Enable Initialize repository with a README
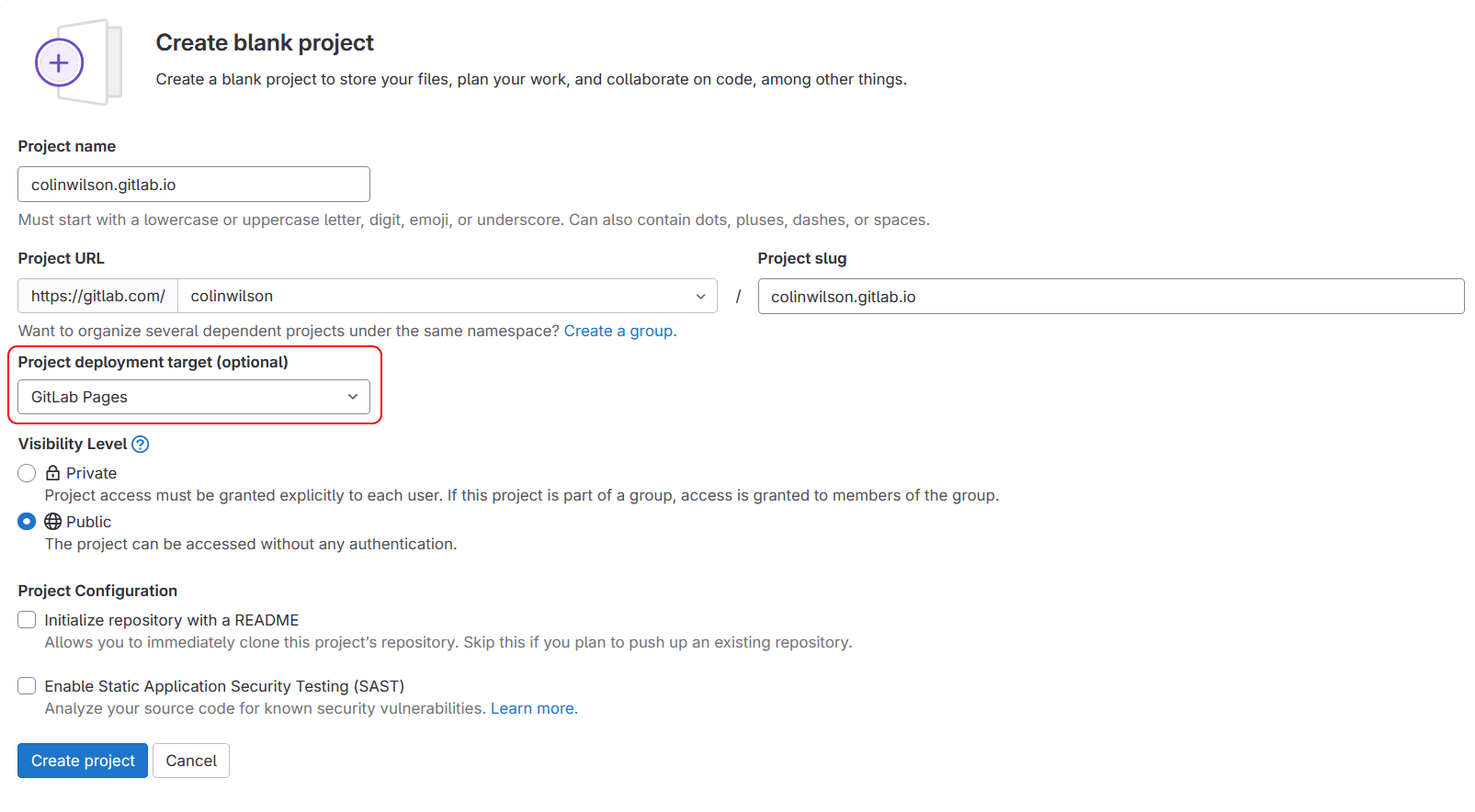Screen dimensions: 1475x812 (x=27, y=620)
